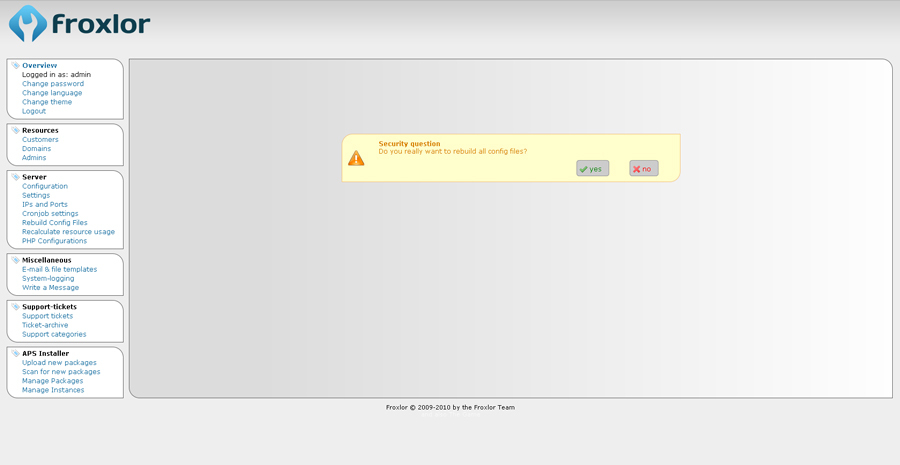Click the tag icon beside Resources

click(x=15, y=130)
